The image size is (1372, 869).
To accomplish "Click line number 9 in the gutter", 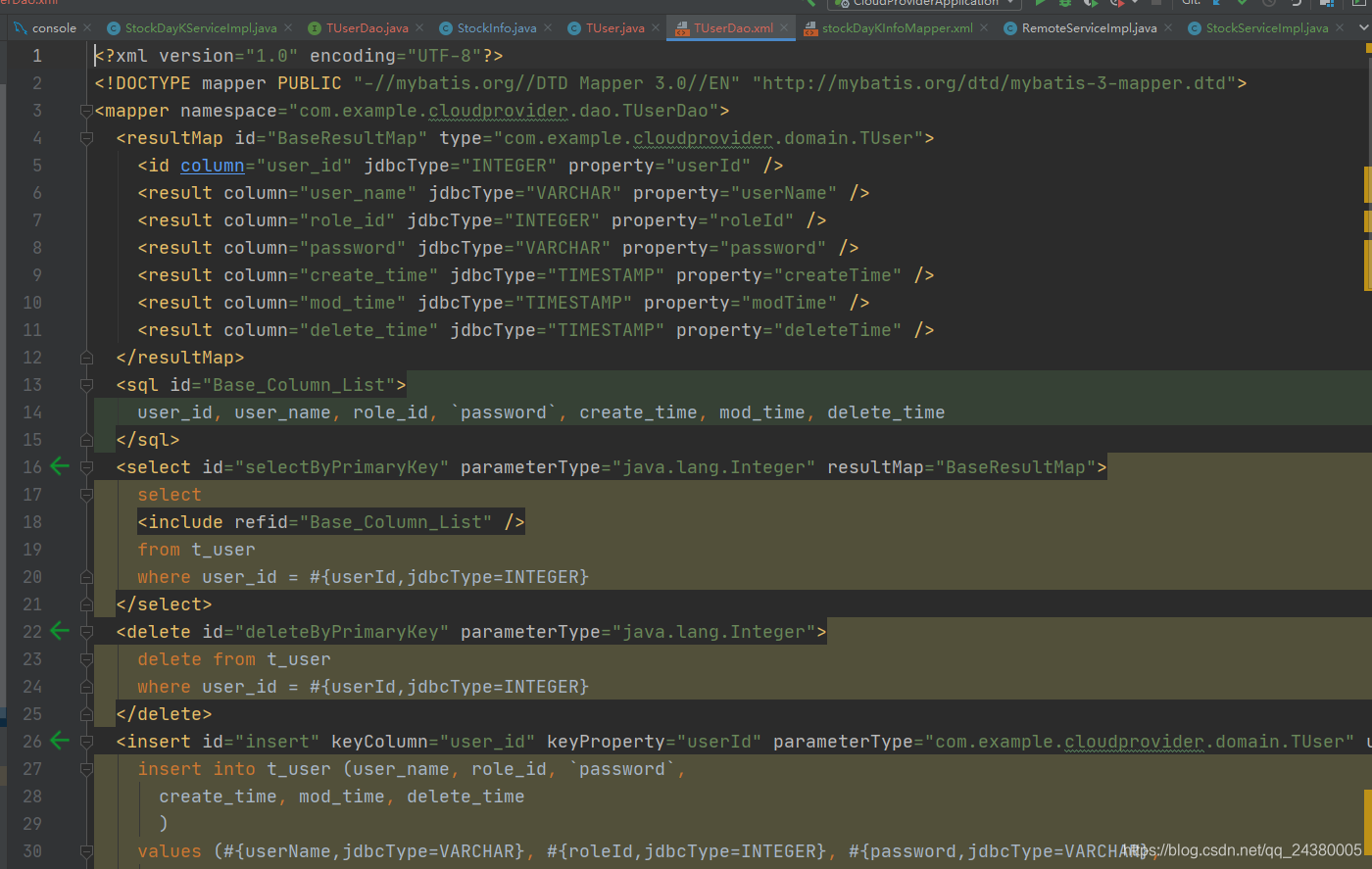I will (37, 275).
